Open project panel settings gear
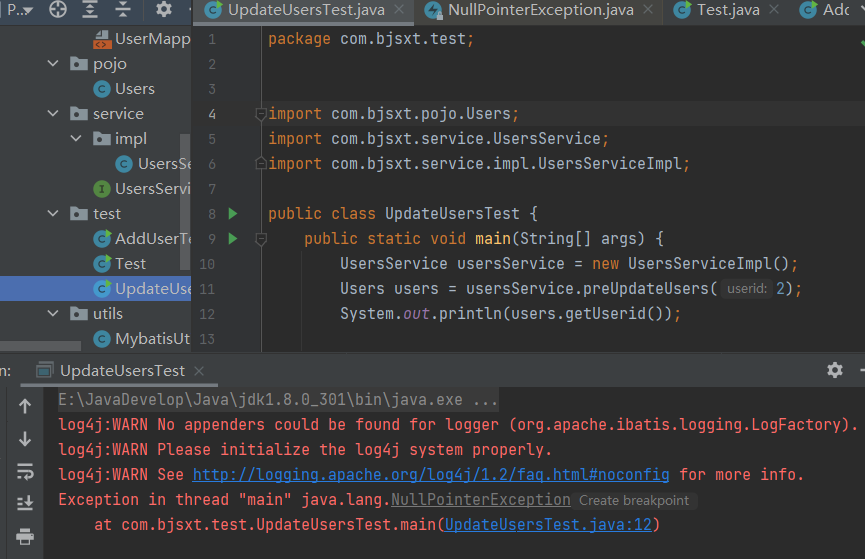Viewport: 865px width, 559px height. pyautogui.click(x=163, y=9)
